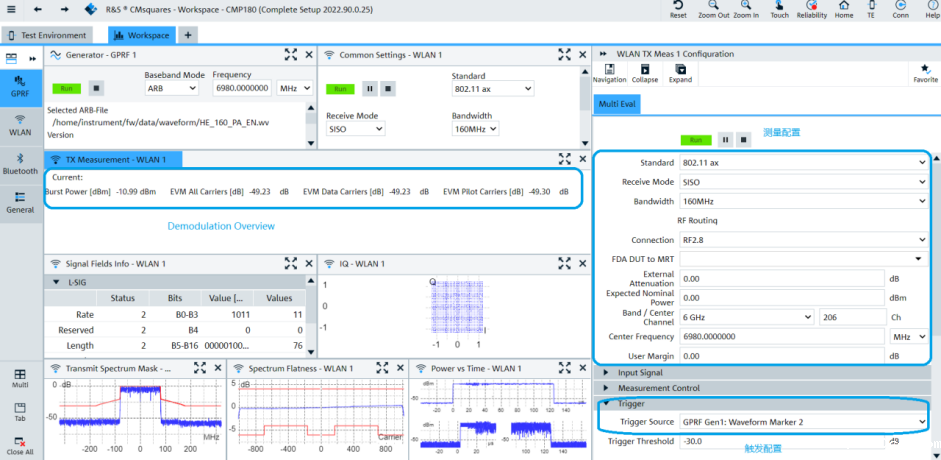Viewport: 941px width, 460px height.
Task: Click the channel 206 input field
Action: 853,317
